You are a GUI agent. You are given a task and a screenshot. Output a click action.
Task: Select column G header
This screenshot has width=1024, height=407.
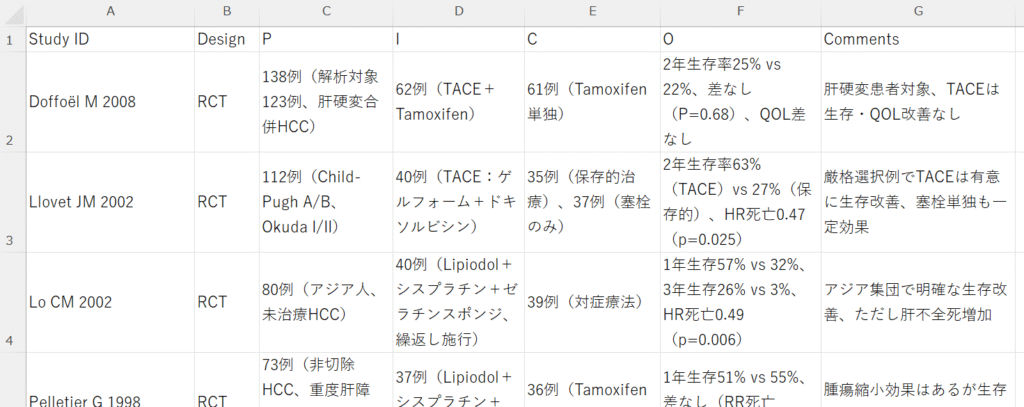point(917,10)
